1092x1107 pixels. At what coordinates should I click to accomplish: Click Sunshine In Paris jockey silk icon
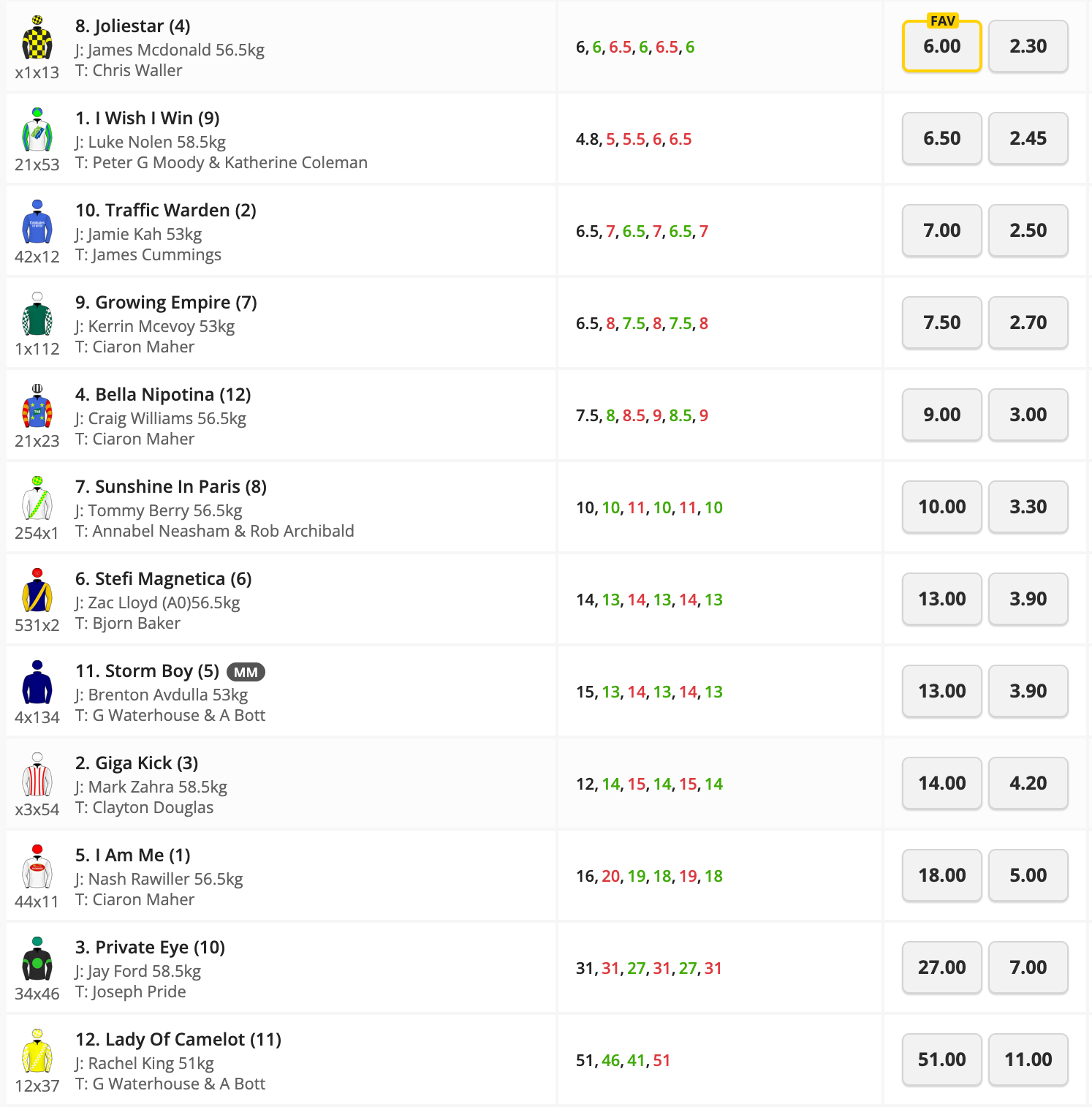37,499
